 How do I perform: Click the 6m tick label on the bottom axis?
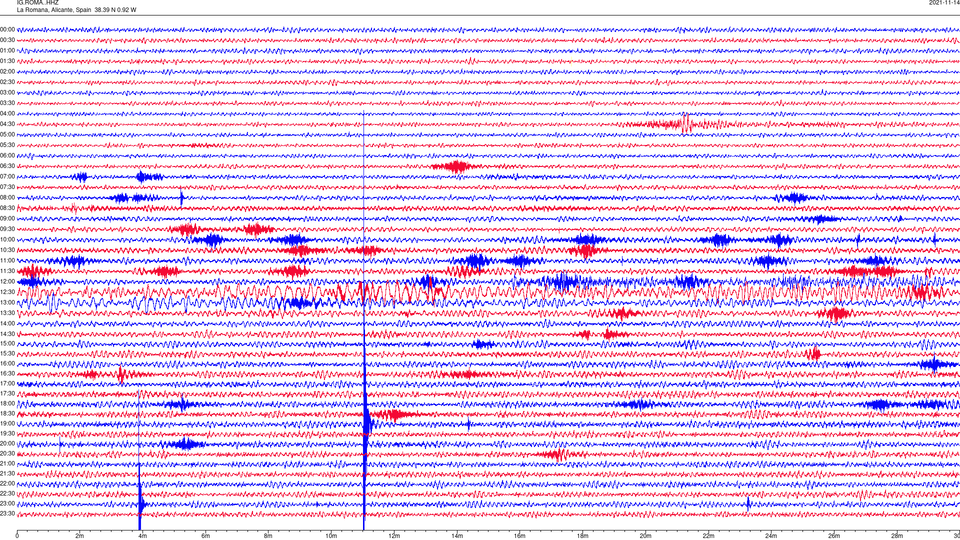(205, 536)
